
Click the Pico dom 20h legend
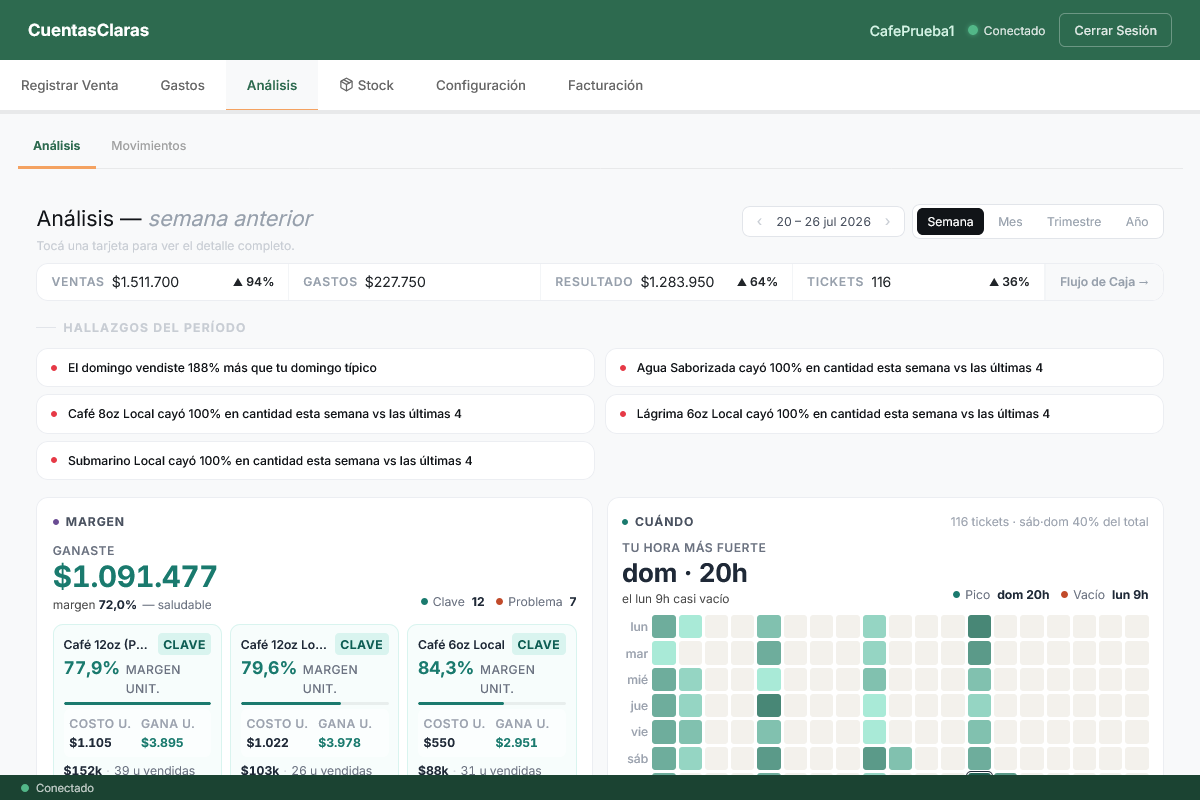coord(1001,595)
